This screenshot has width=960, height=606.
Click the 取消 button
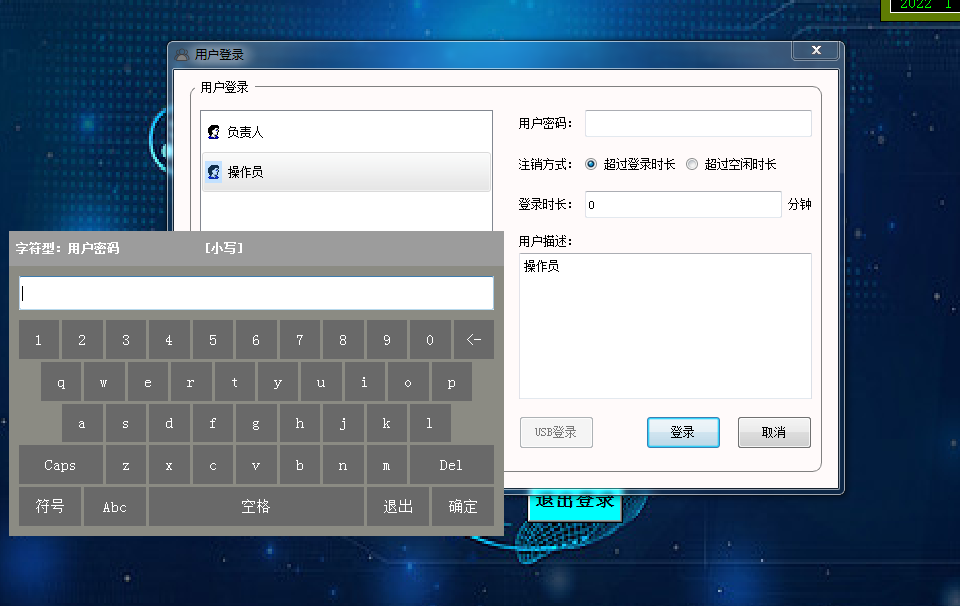tap(774, 432)
